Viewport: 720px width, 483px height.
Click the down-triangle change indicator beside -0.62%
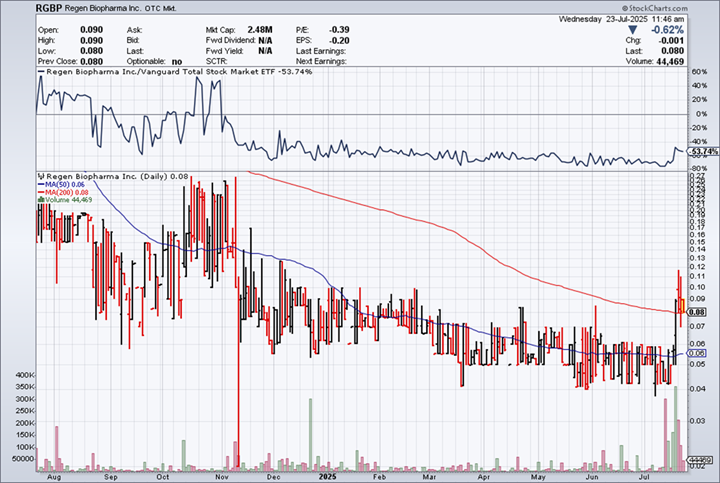click(x=632, y=30)
